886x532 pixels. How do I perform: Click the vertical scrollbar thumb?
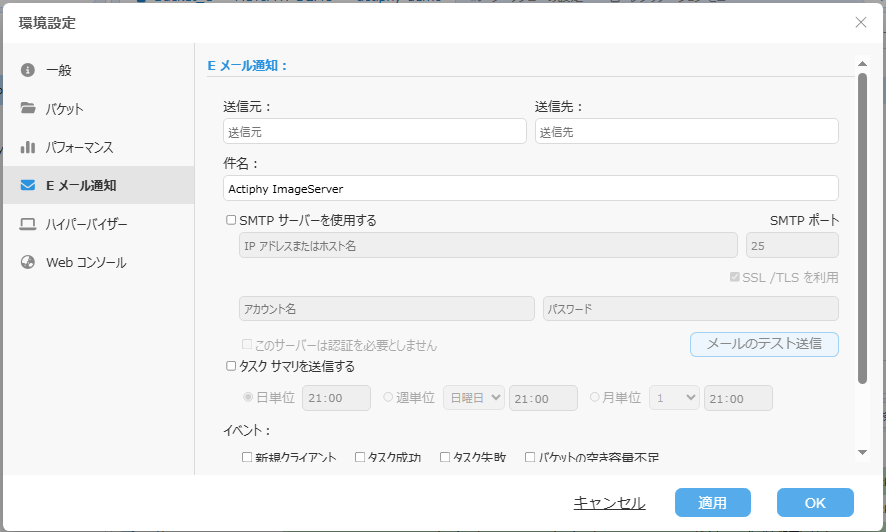pyautogui.click(x=862, y=229)
